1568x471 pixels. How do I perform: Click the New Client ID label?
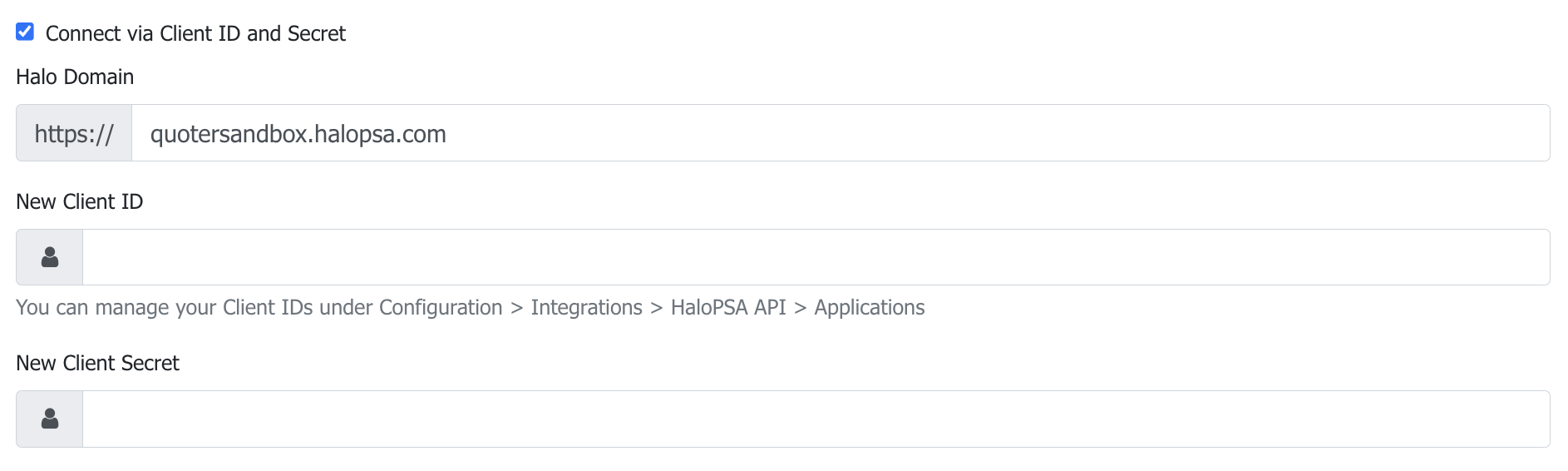tap(80, 201)
